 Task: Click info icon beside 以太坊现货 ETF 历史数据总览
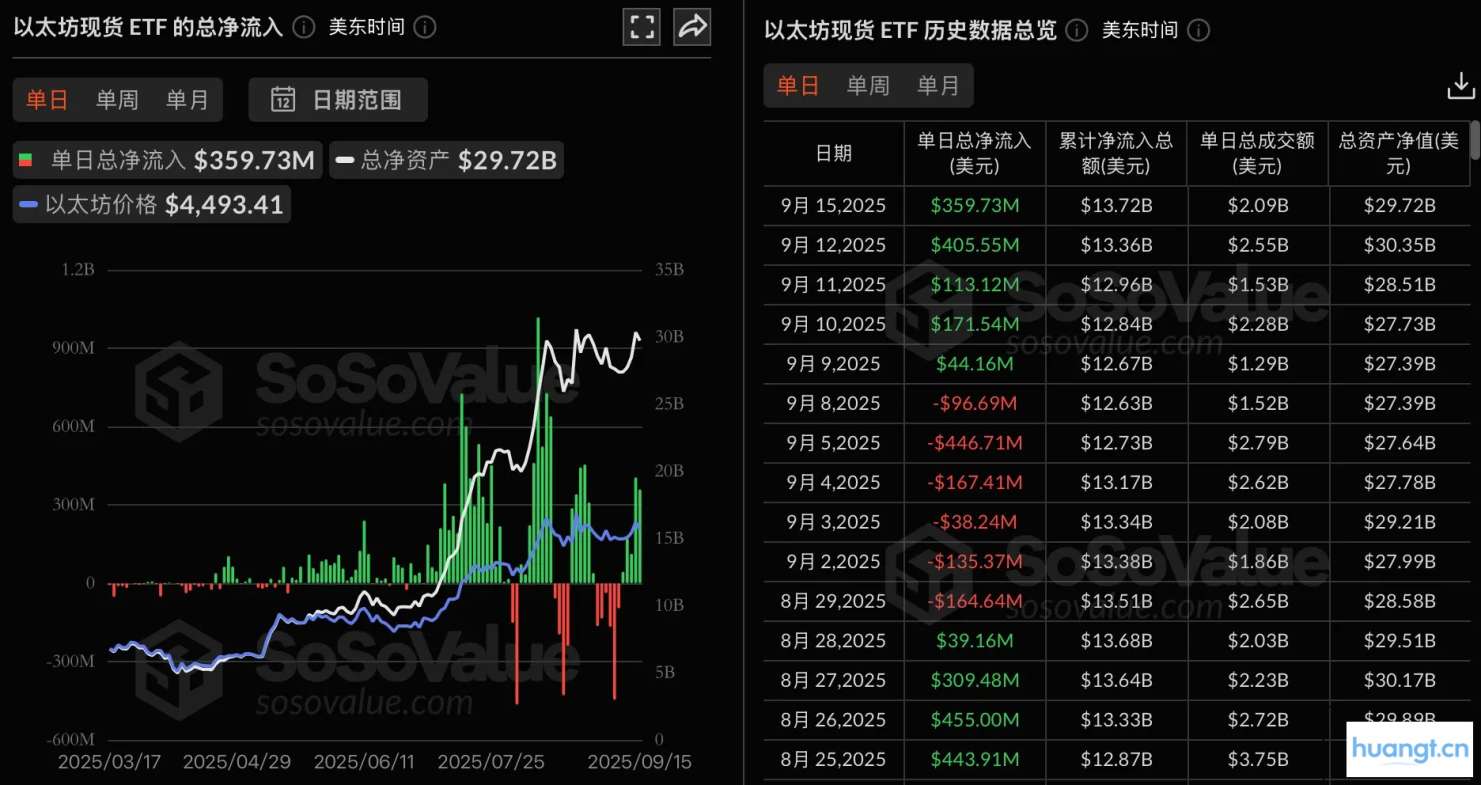[1076, 30]
